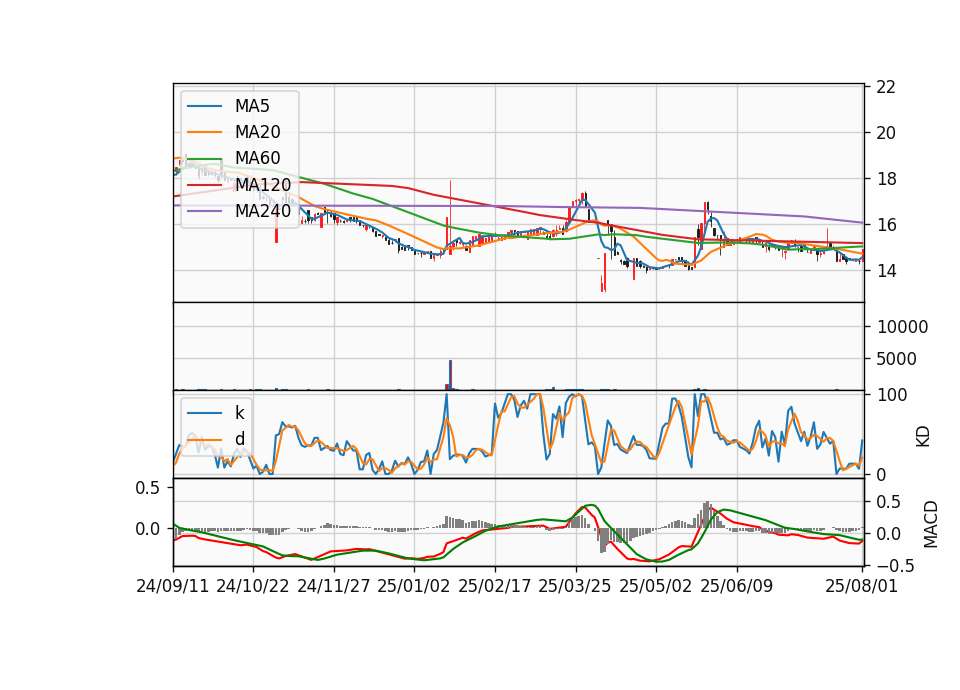Click the MACD axis title
The image size is (960, 690).
tap(931, 524)
